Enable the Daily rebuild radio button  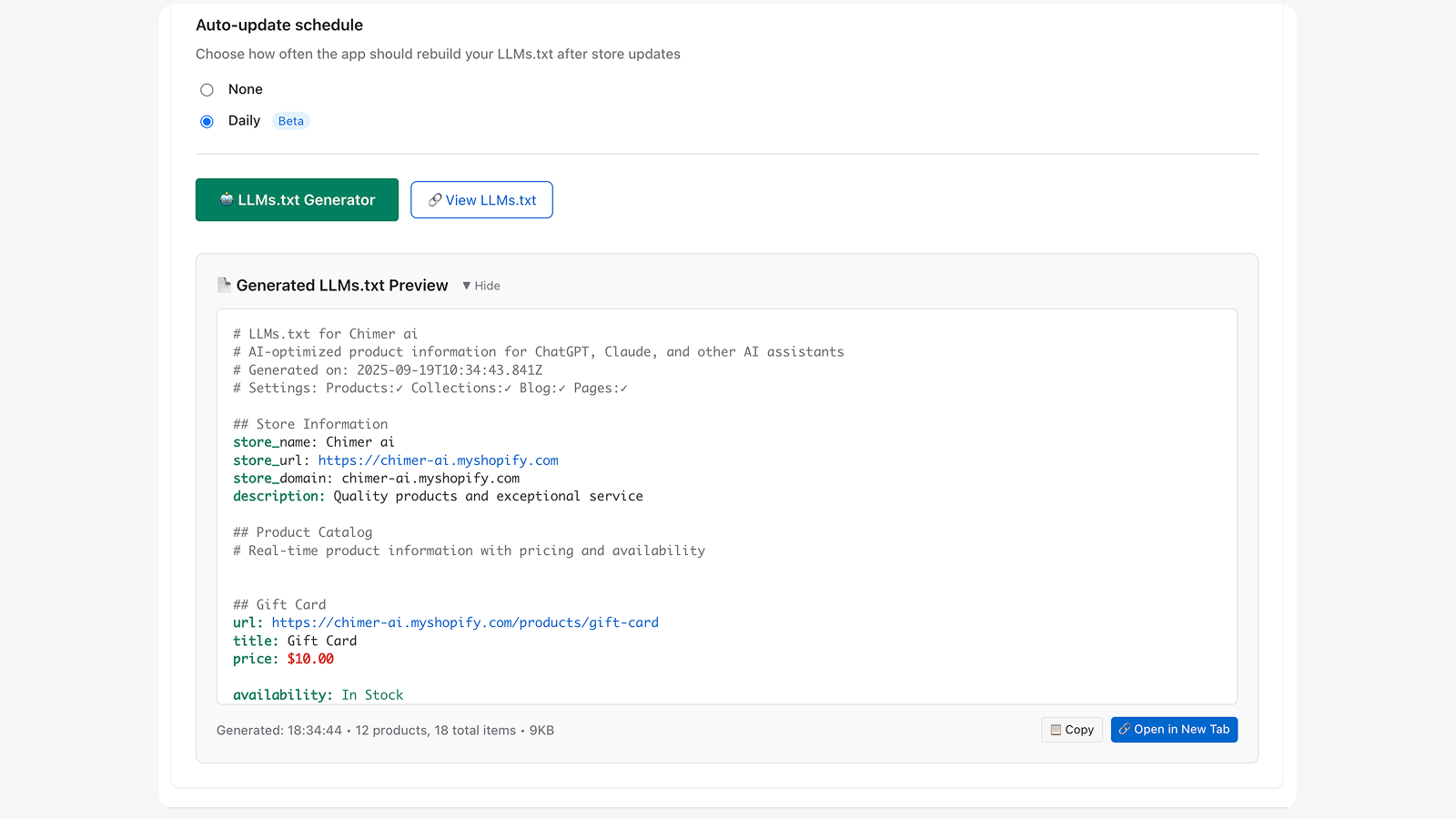point(207,121)
